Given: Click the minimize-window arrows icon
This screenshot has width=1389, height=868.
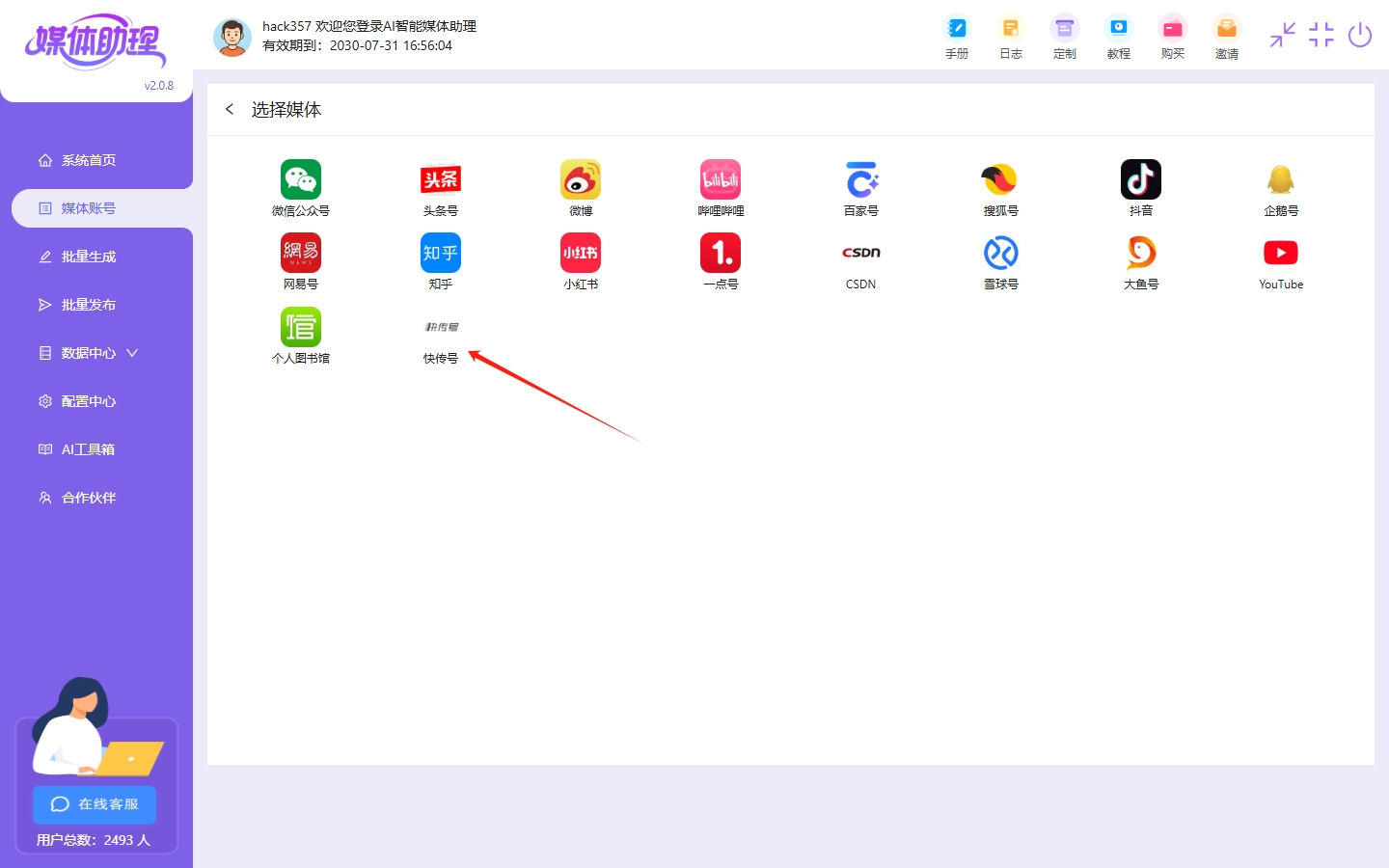Looking at the screenshot, I should click(1283, 36).
